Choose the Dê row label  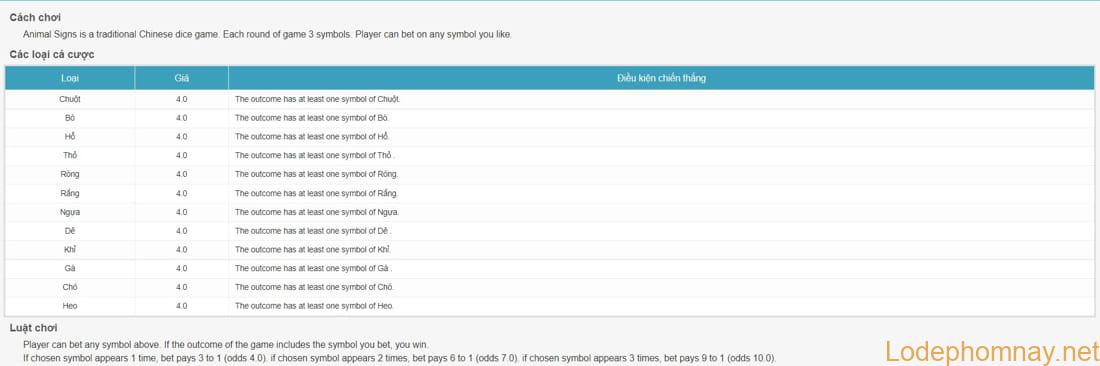click(x=69, y=231)
